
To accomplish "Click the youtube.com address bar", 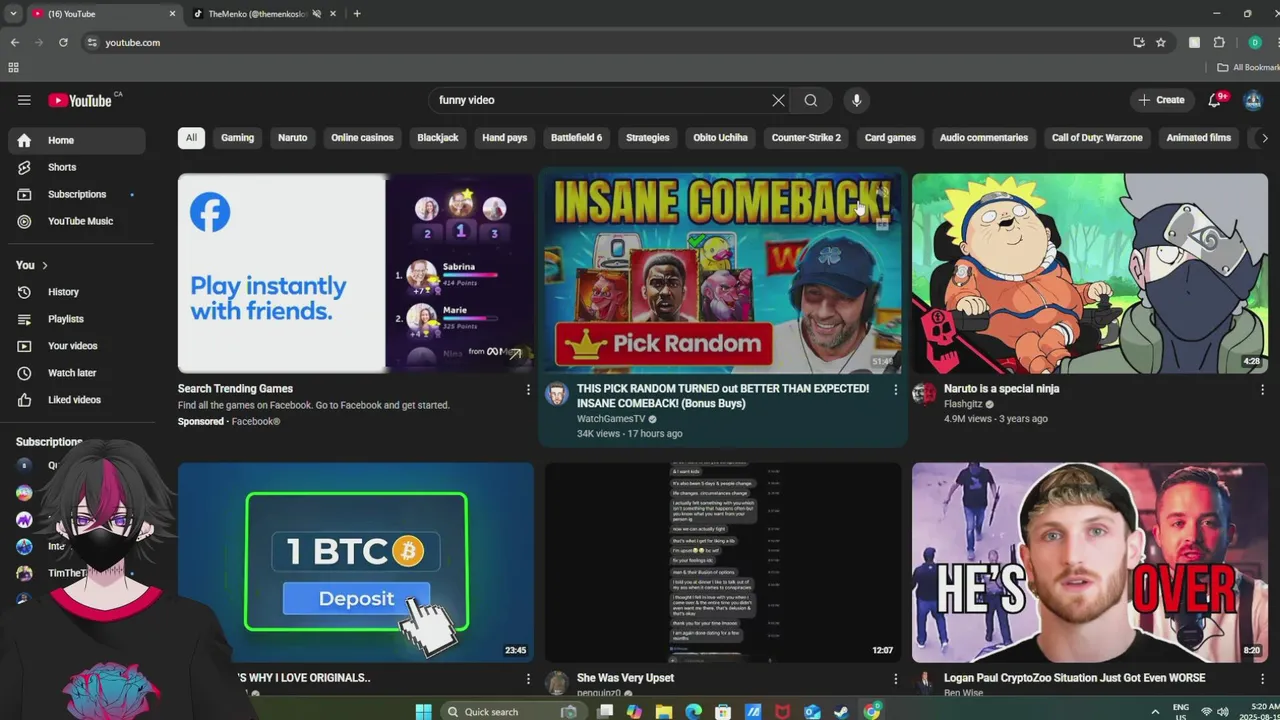I will (x=600, y=42).
